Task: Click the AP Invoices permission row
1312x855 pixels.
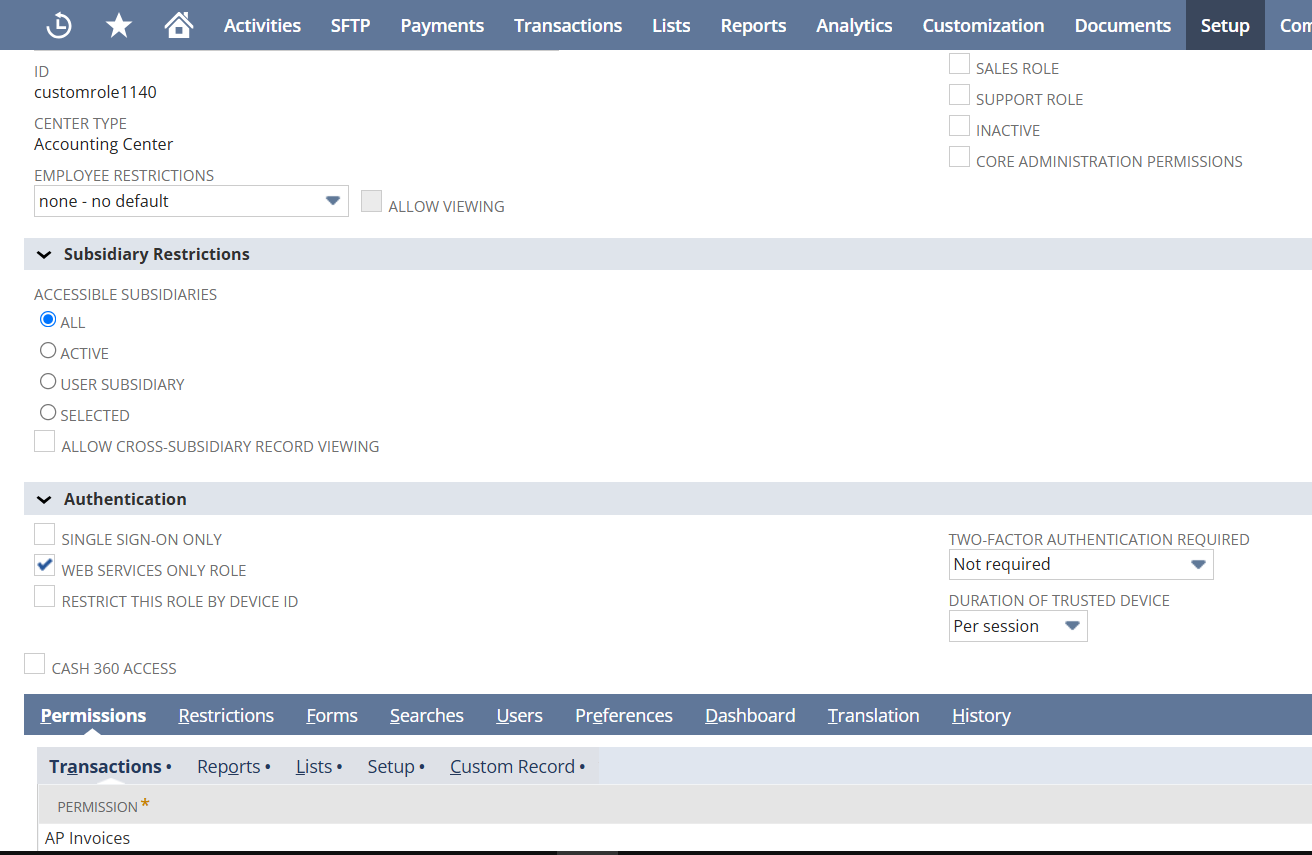Action: (88, 838)
